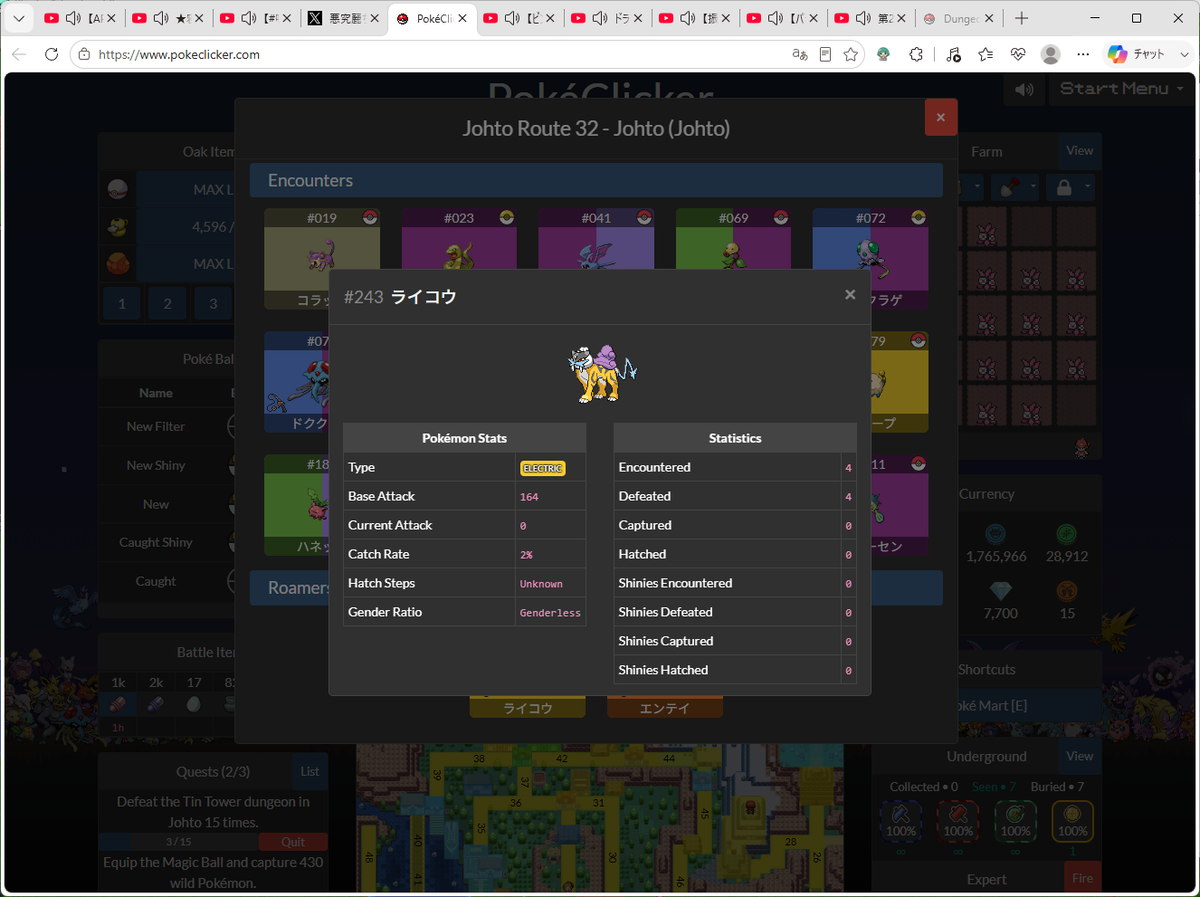Screen dimensions: 1200x897
Task: Mute the first YouTube tab 【AI
Action: pos(74,19)
